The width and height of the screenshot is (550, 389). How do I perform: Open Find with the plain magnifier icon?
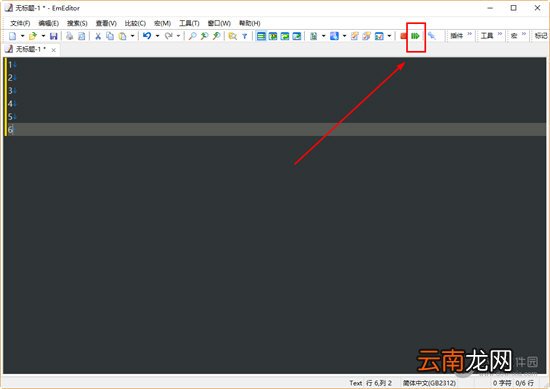192,36
